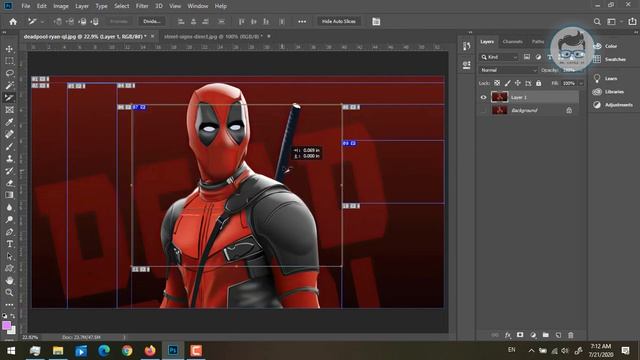Select the Pen tool
Image resolution: width=640 pixels, height=360 pixels.
click(9, 232)
